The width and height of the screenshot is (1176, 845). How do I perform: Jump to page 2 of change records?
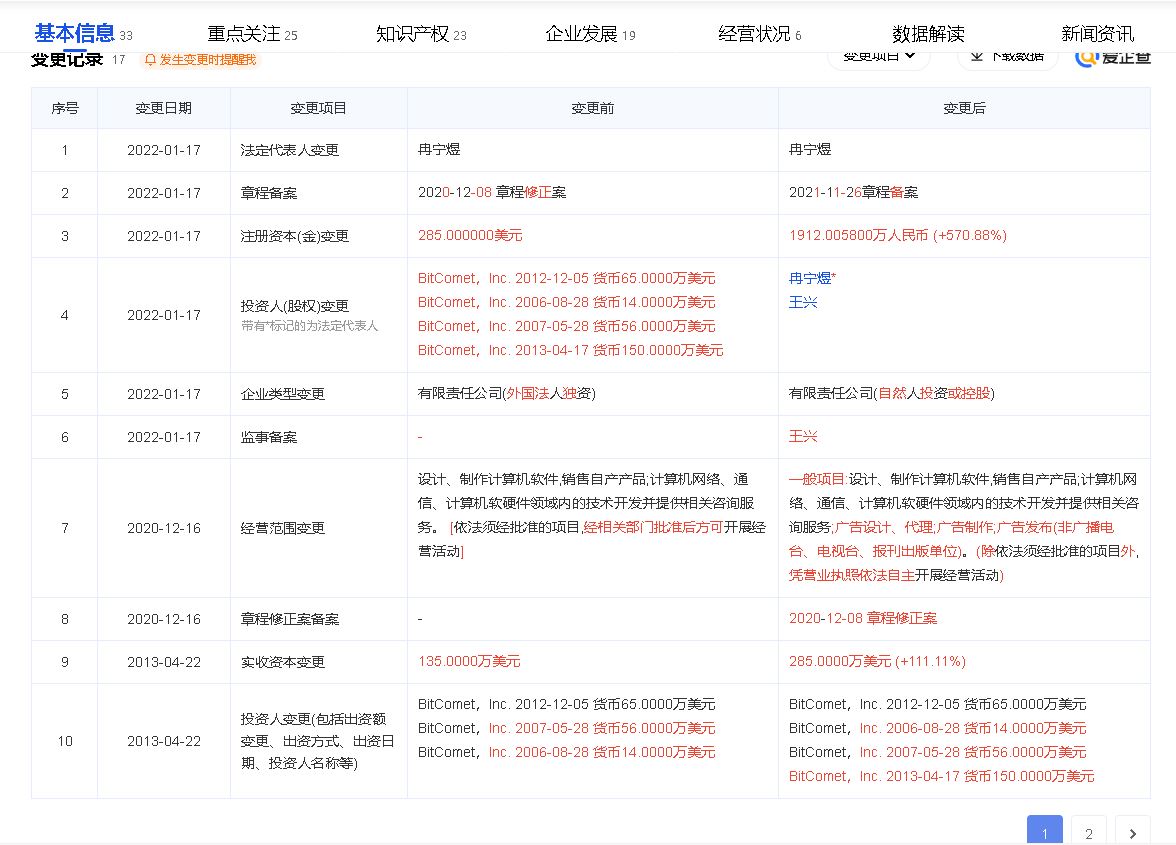1089,832
